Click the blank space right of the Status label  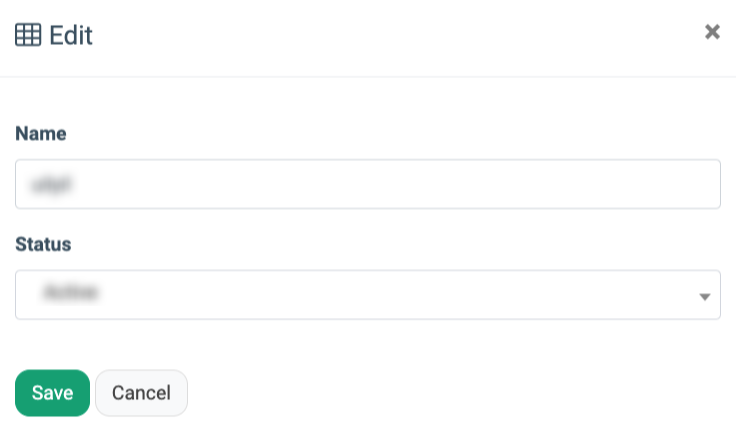coord(400,244)
